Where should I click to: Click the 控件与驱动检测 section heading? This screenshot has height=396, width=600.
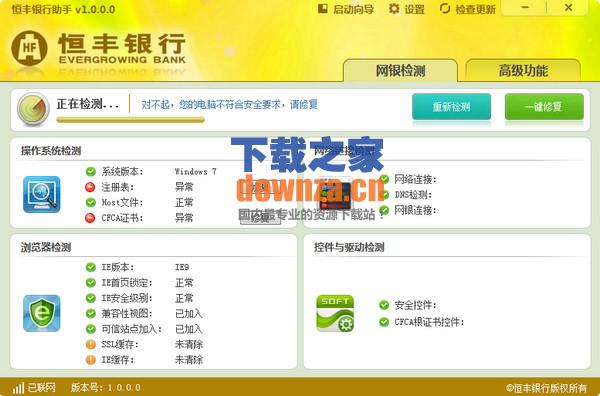349,247
